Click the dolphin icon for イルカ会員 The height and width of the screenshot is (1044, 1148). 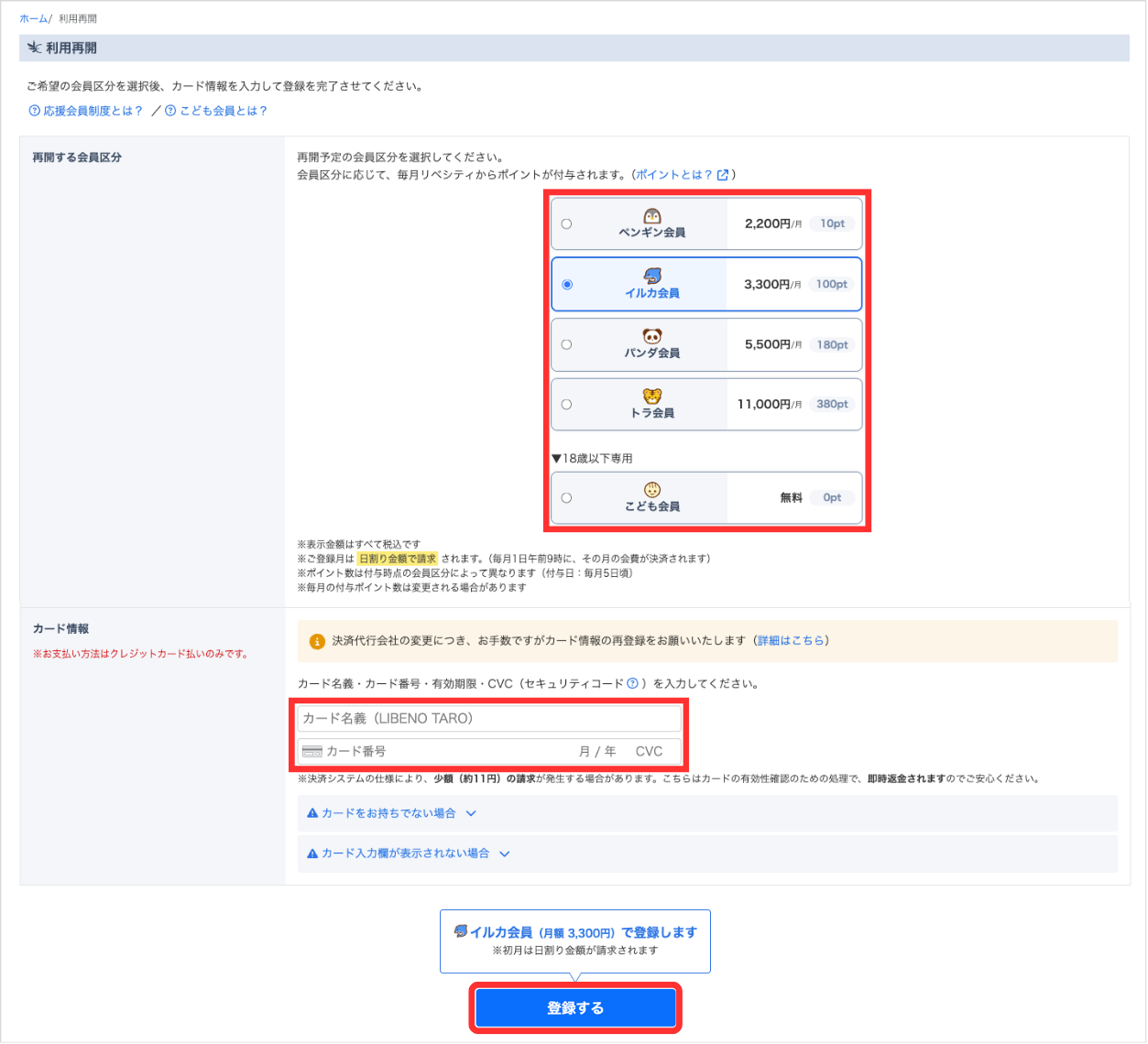pyautogui.click(x=652, y=276)
